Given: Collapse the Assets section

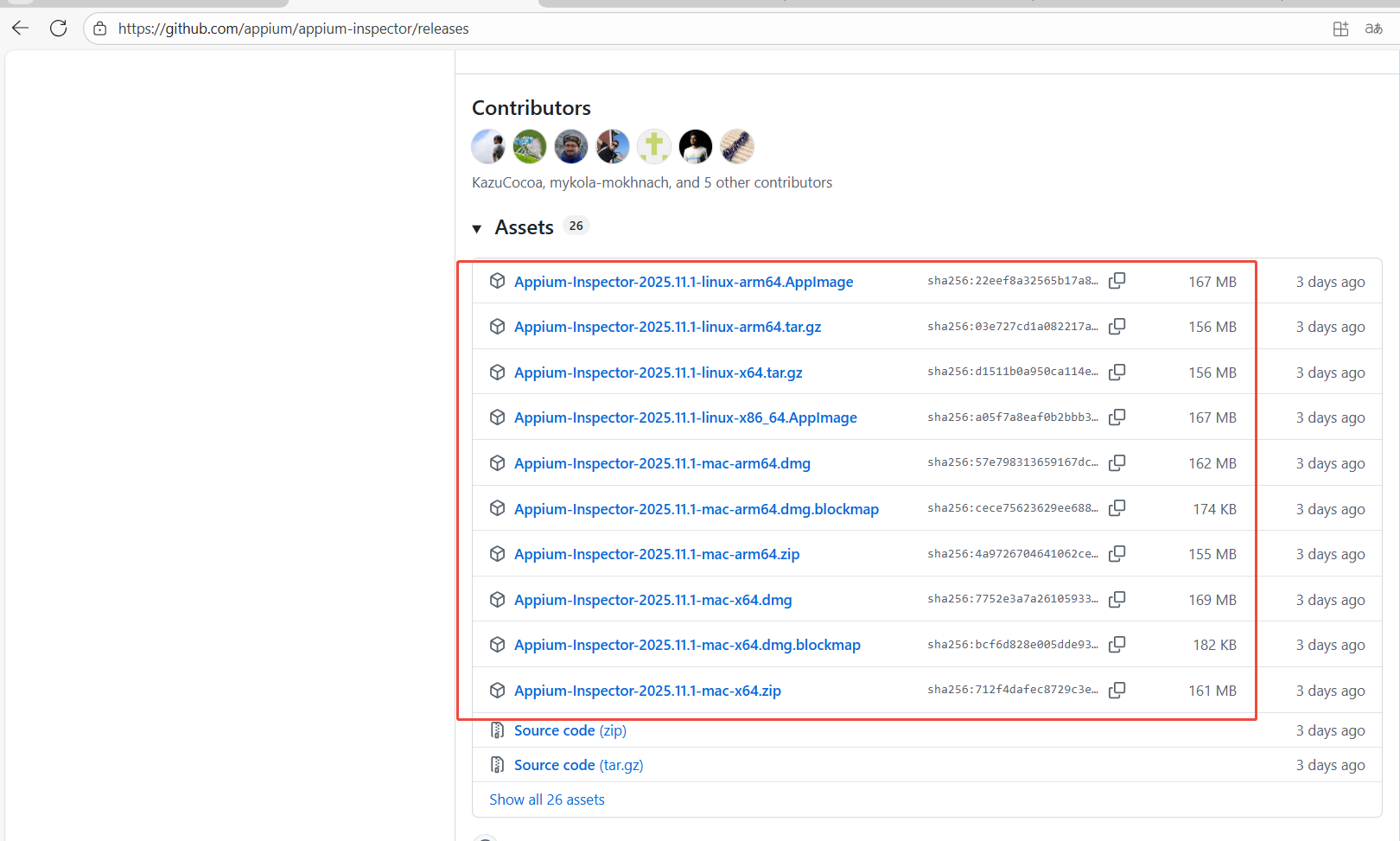Looking at the screenshot, I should click(x=477, y=229).
